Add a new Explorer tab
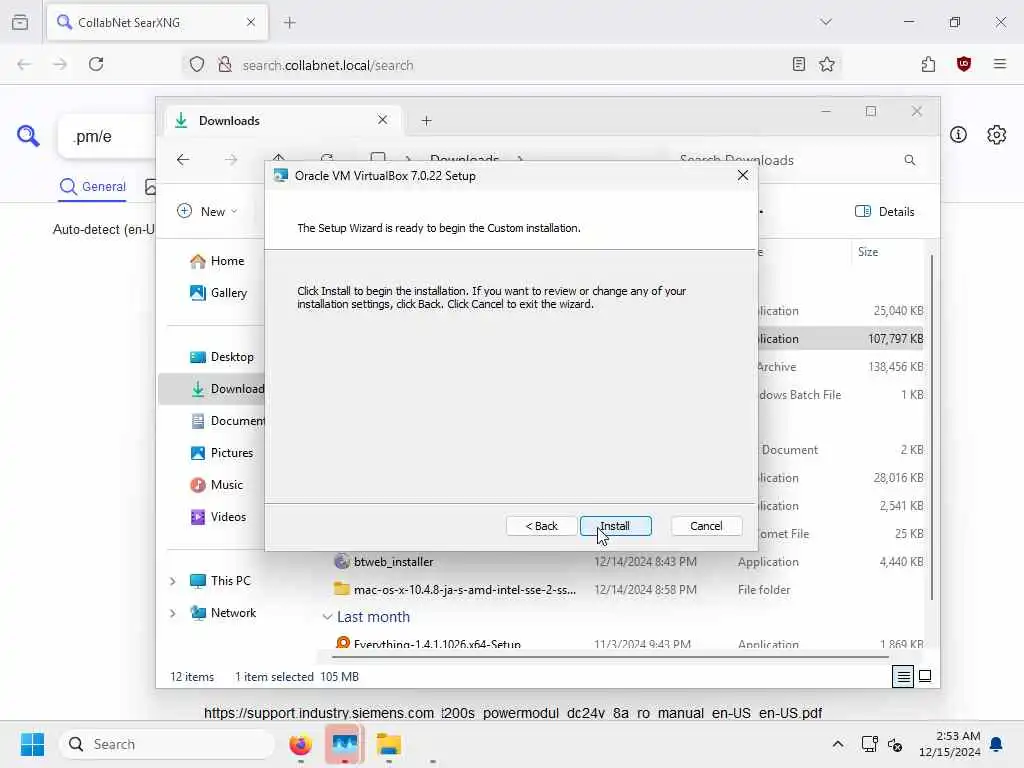The width and height of the screenshot is (1024, 768). tap(426, 121)
